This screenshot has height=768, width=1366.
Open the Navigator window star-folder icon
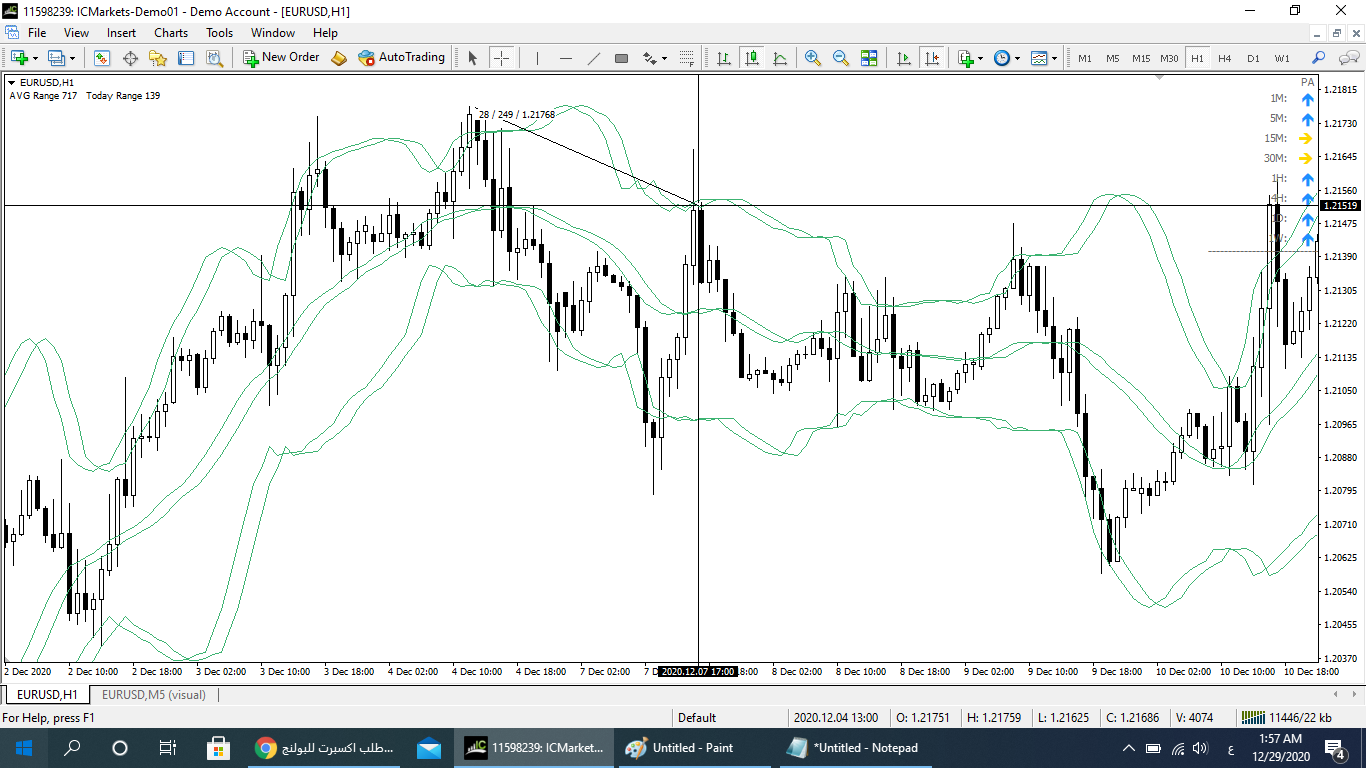click(x=158, y=58)
